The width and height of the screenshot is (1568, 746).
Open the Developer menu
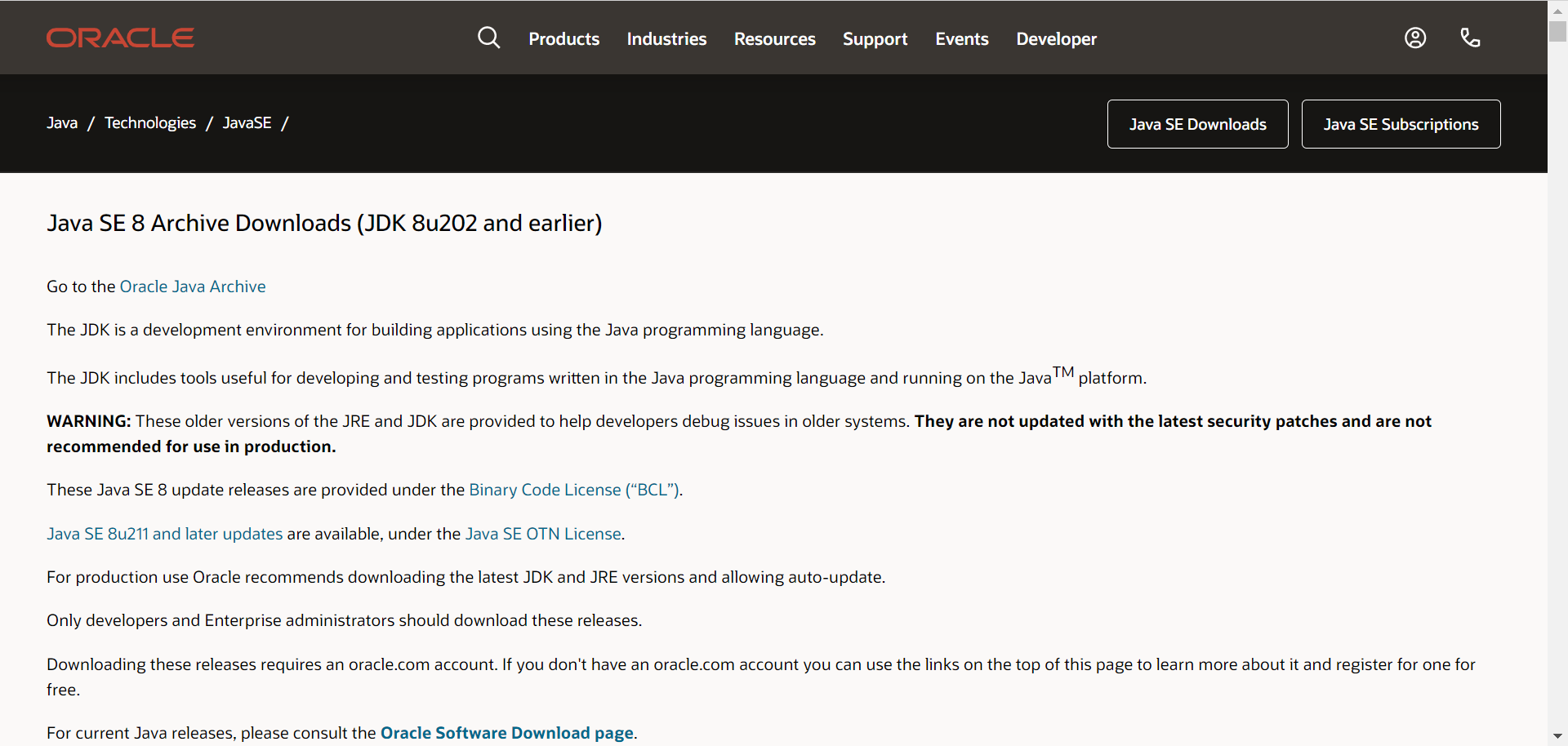point(1056,39)
